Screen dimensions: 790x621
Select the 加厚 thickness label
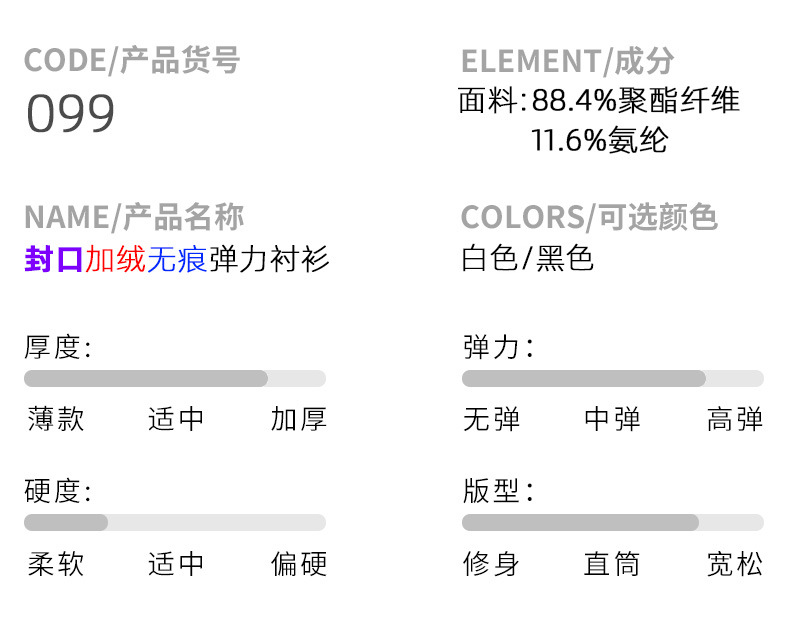298,419
